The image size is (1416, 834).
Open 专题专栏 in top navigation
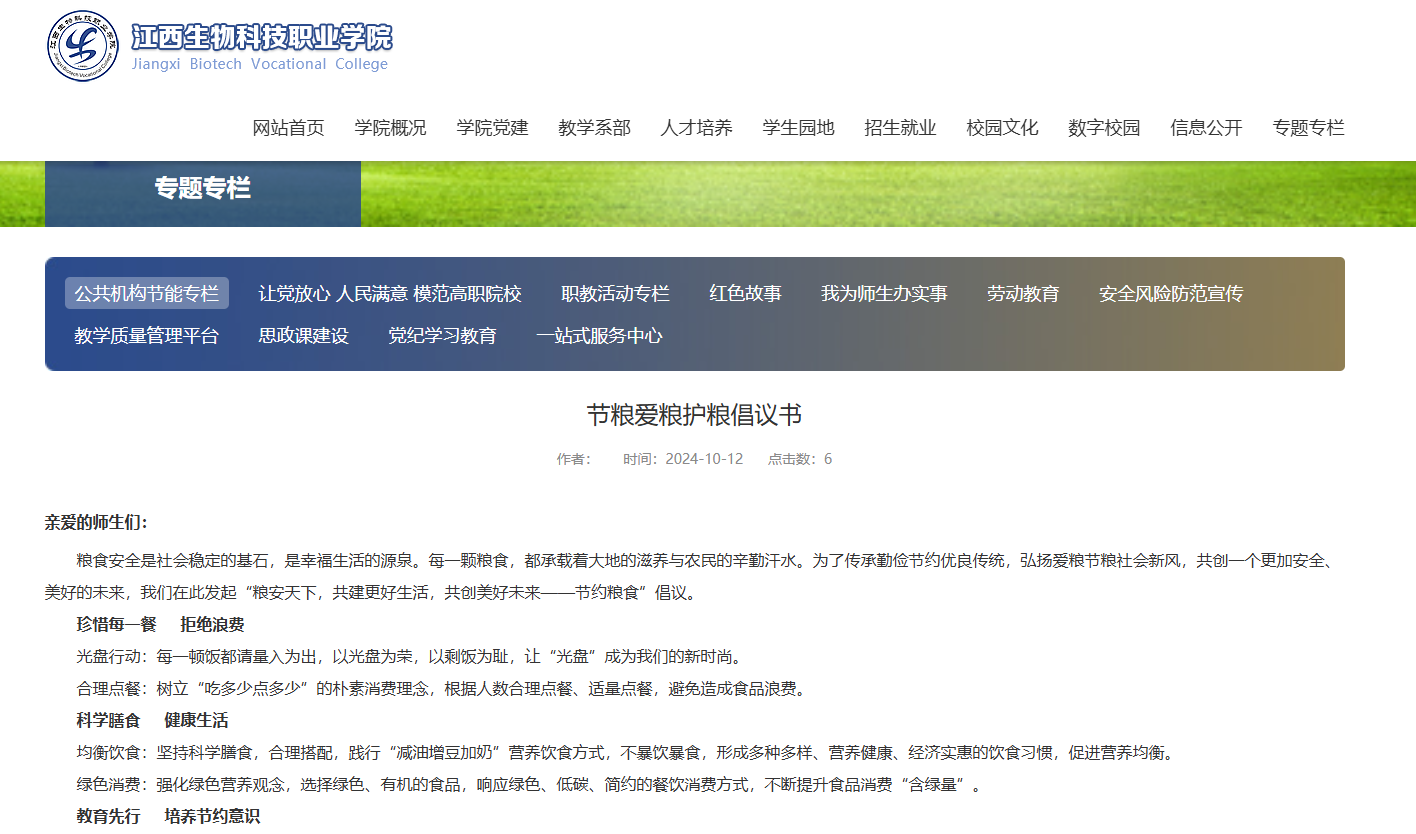[1308, 128]
